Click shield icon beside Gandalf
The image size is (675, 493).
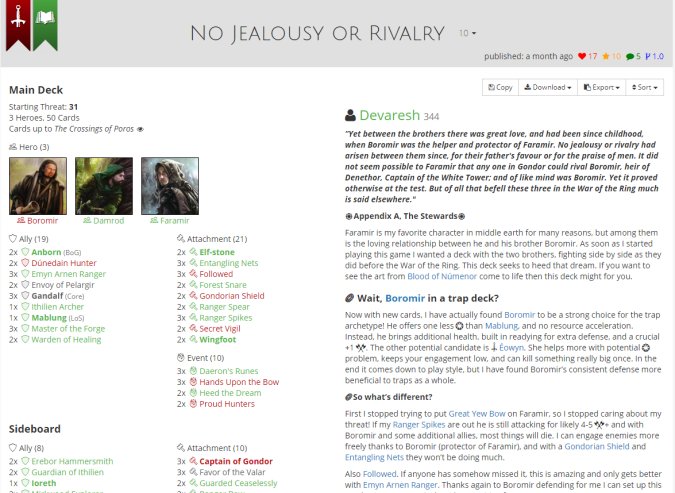click(25, 296)
